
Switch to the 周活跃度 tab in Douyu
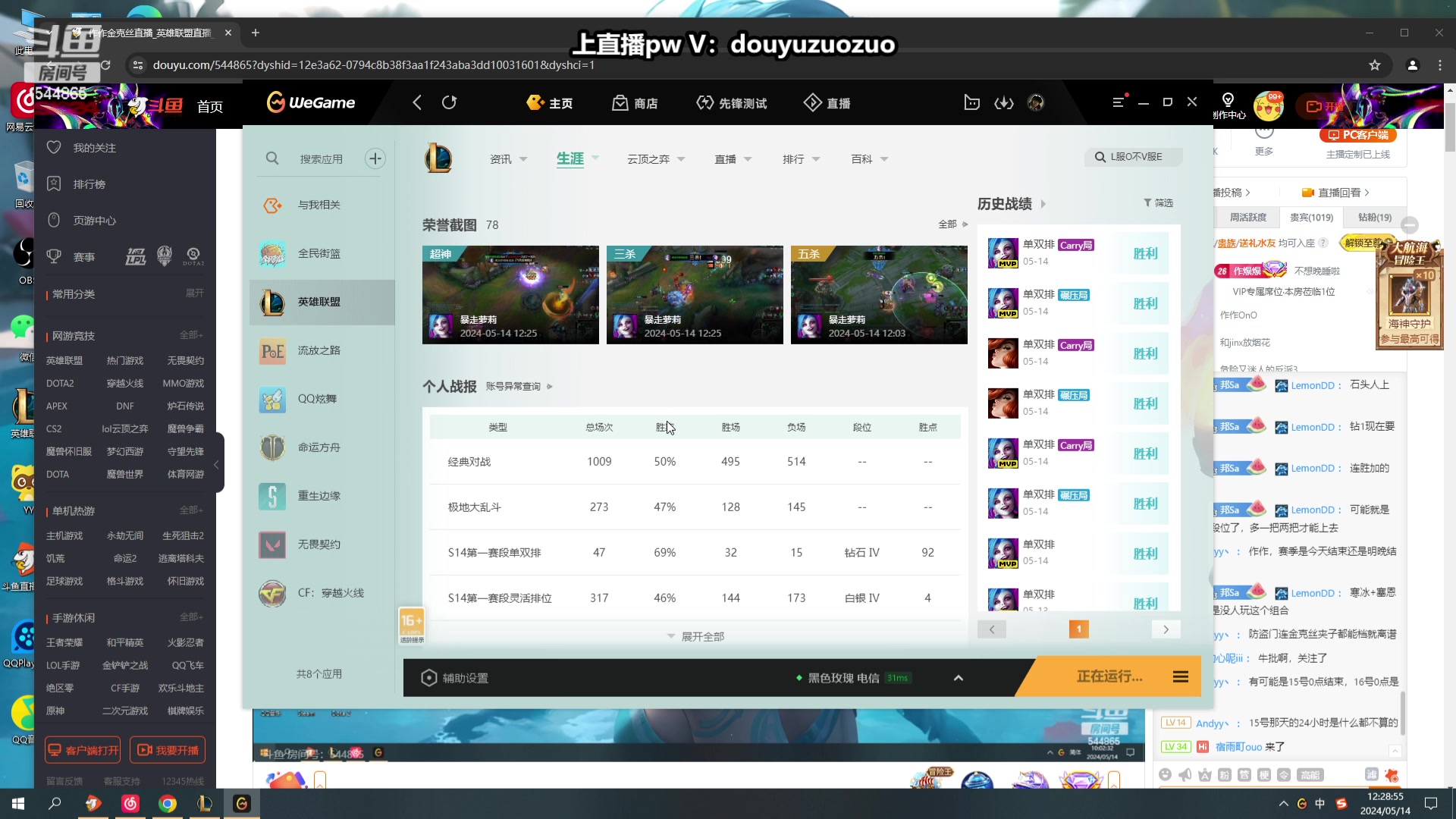click(1248, 218)
